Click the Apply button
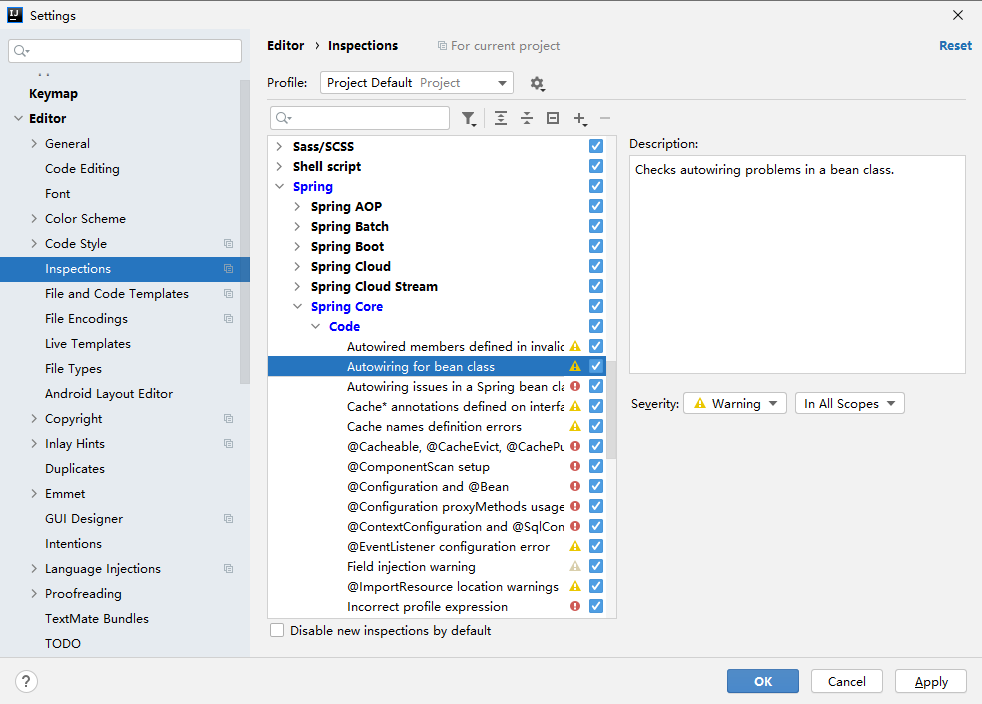The width and height of the screenshot is (982, 704). 930,681
